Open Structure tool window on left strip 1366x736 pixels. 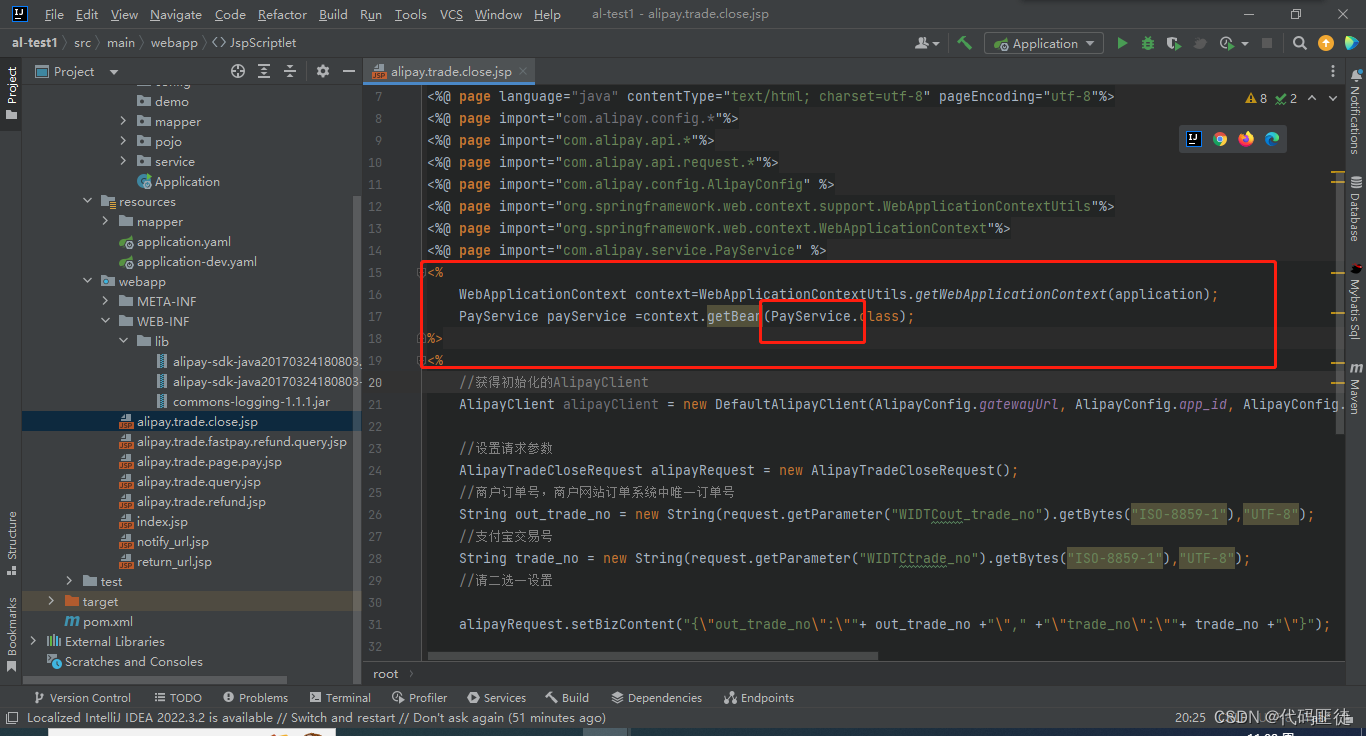pyautogui.click(x=11, y=543)
